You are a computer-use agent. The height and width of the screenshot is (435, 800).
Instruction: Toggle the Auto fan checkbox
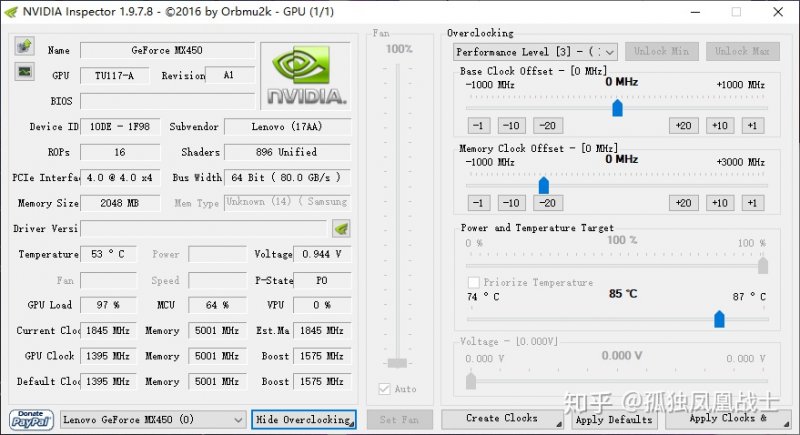pyautogui.click(x=385, y=389)
